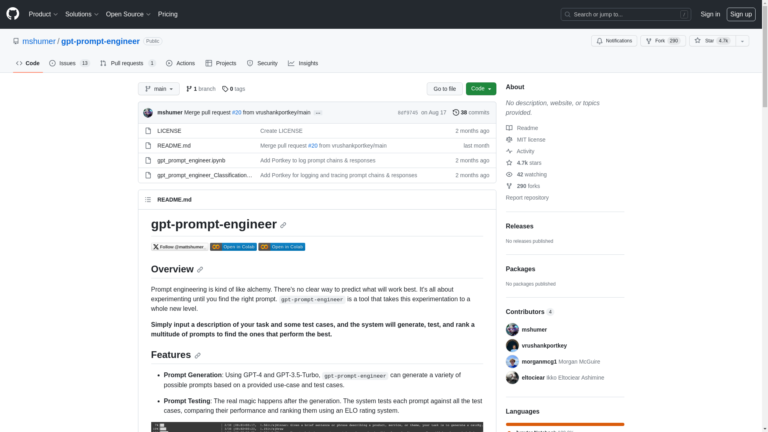768x432 pixels.
Task: Click the second Open in Colab badge
Action: [282, 247]
